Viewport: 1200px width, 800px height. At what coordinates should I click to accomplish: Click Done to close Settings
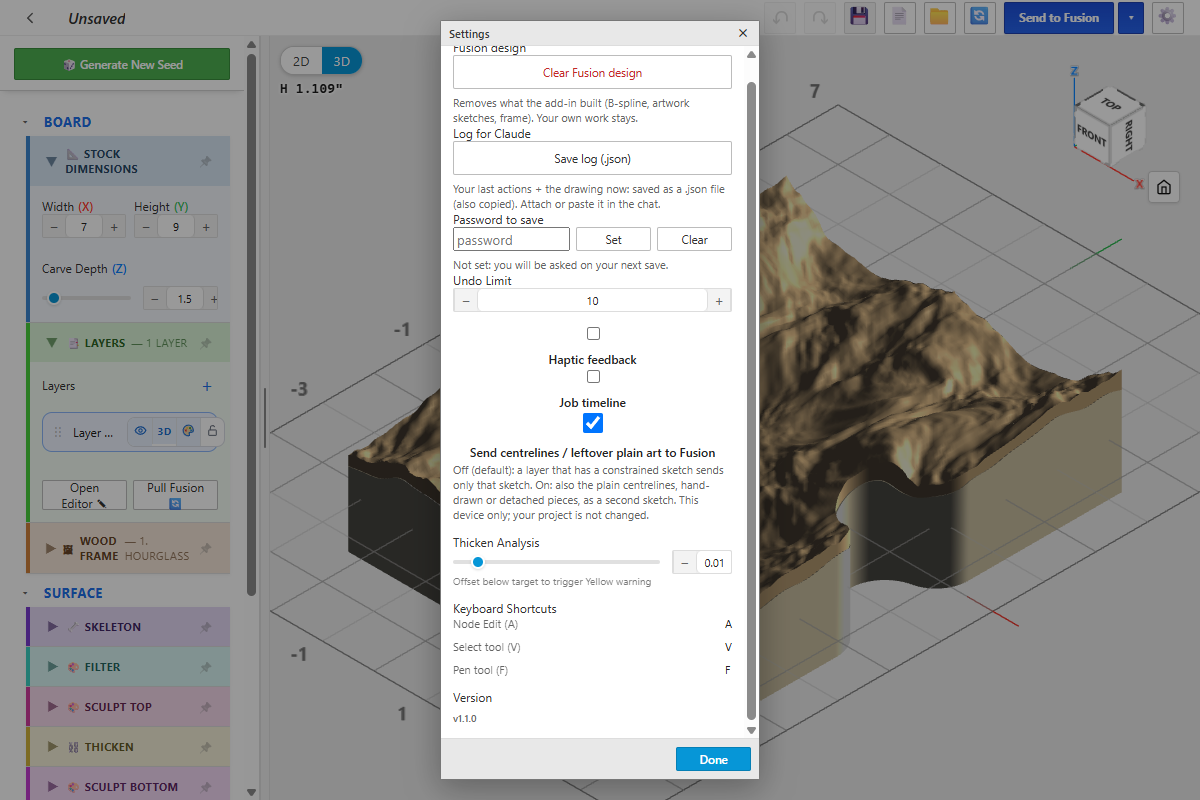click(x=713, y=759)
